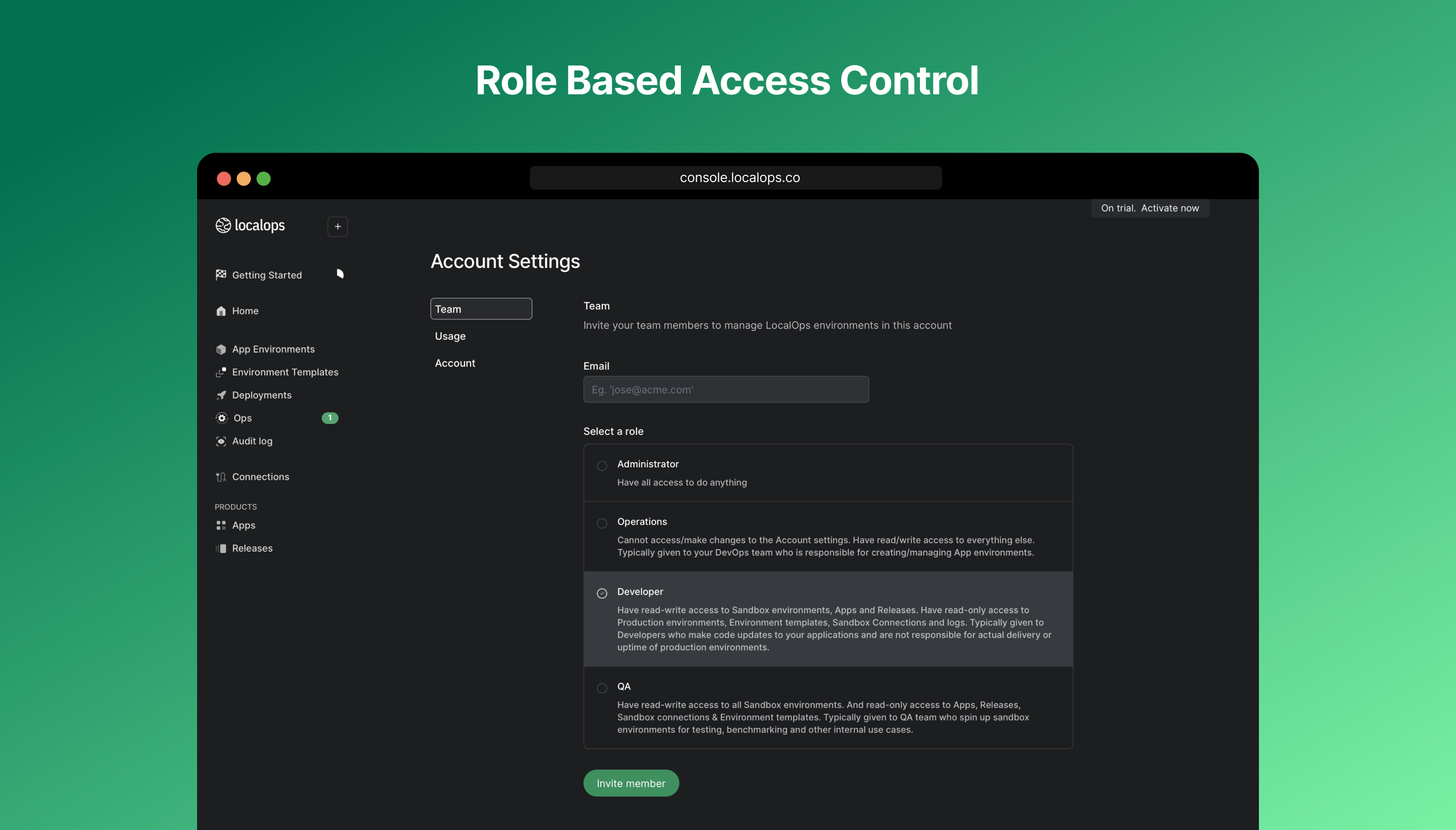The height and width of the screenshot is (830, 1456).
Task: Click the Developer role description text
Action: coord(834,628)
